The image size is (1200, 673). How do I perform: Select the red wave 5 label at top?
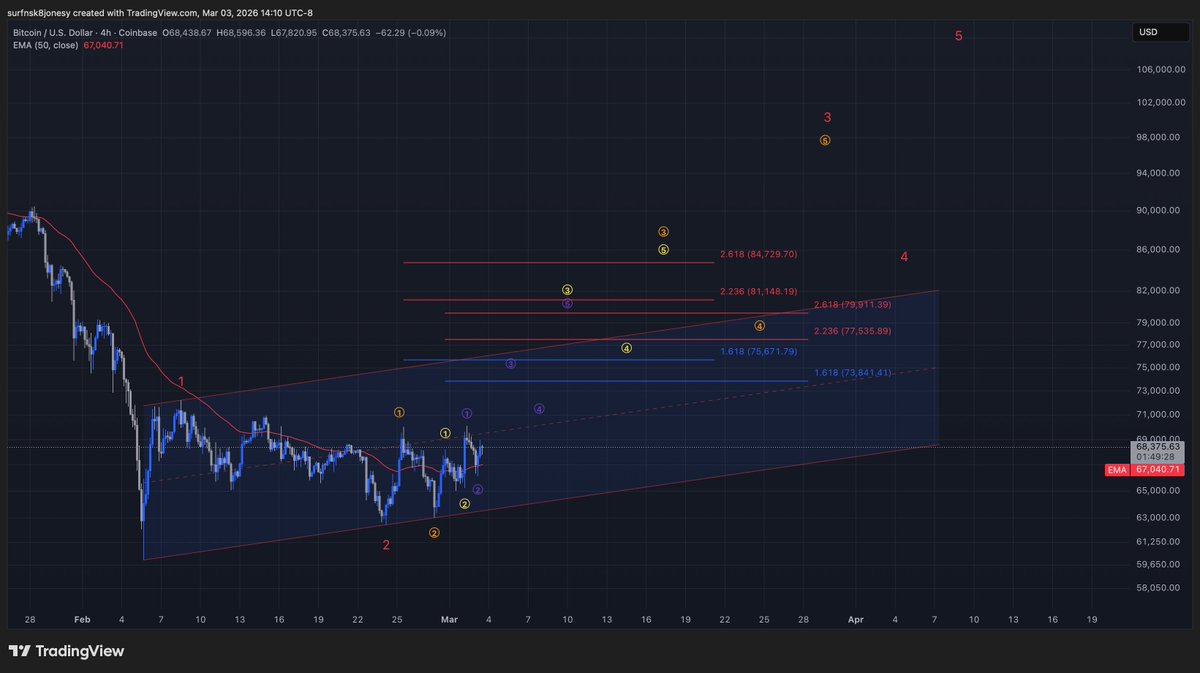(958, 36)
